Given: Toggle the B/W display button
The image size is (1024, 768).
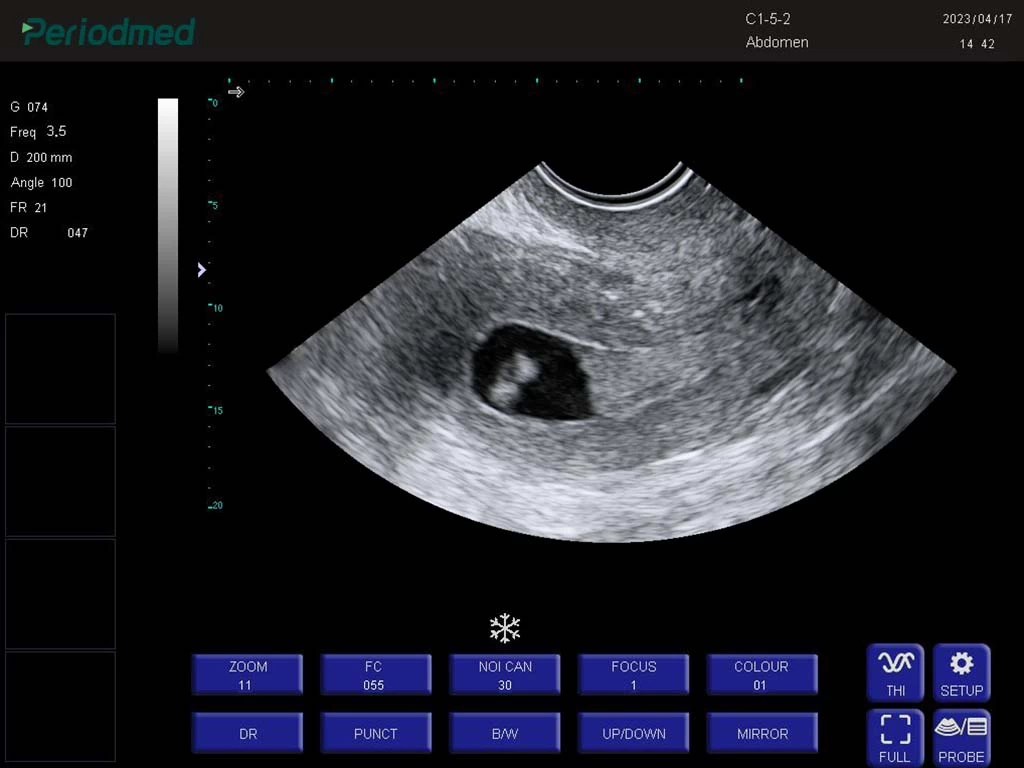Looking at the screenshot, I should point(504,733).
